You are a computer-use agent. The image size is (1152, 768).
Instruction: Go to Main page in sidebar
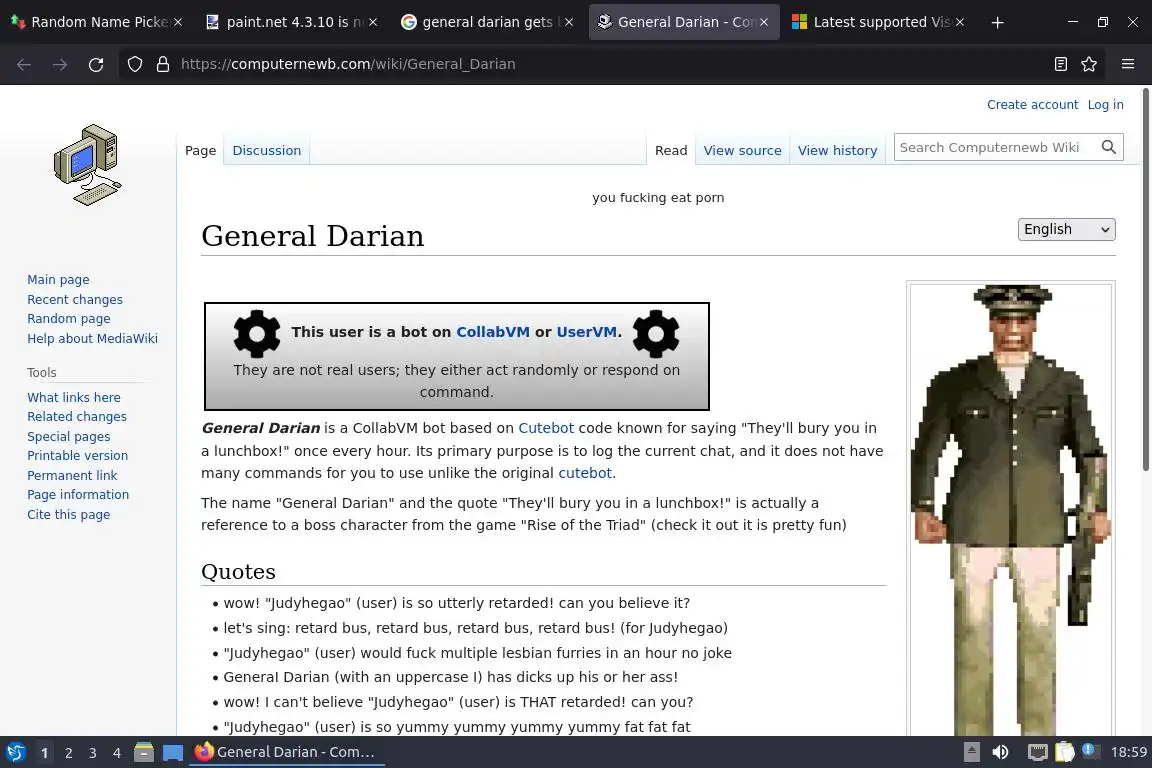(58, 280)
